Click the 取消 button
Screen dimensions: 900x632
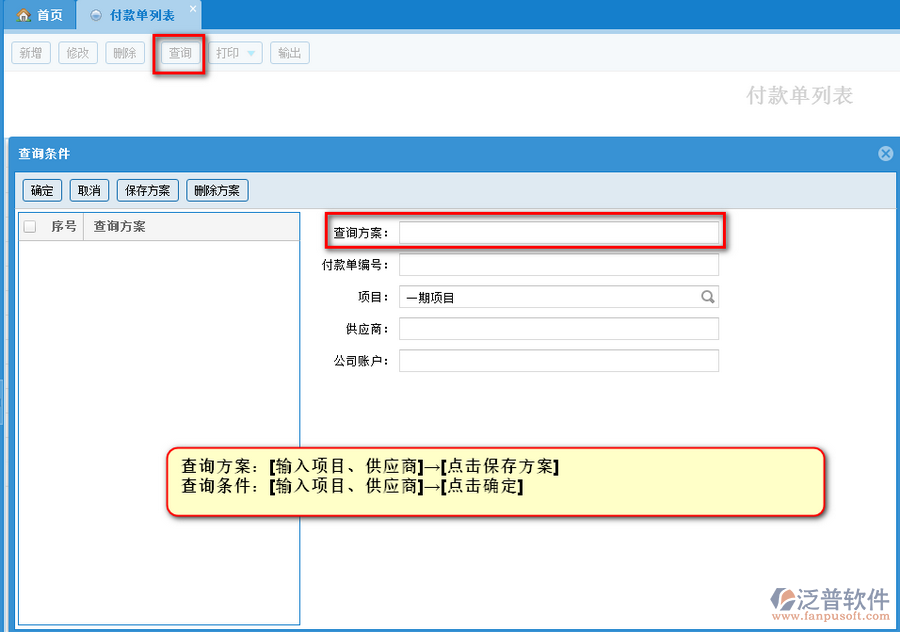pyautogui.click(x=89, y=191)
